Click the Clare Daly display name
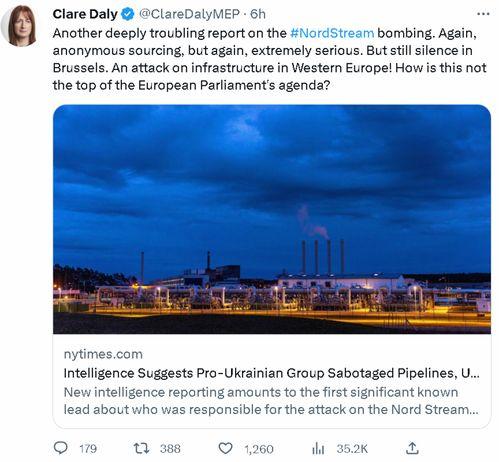The height and width of the screenshot is (462, 499). point(85,14)
